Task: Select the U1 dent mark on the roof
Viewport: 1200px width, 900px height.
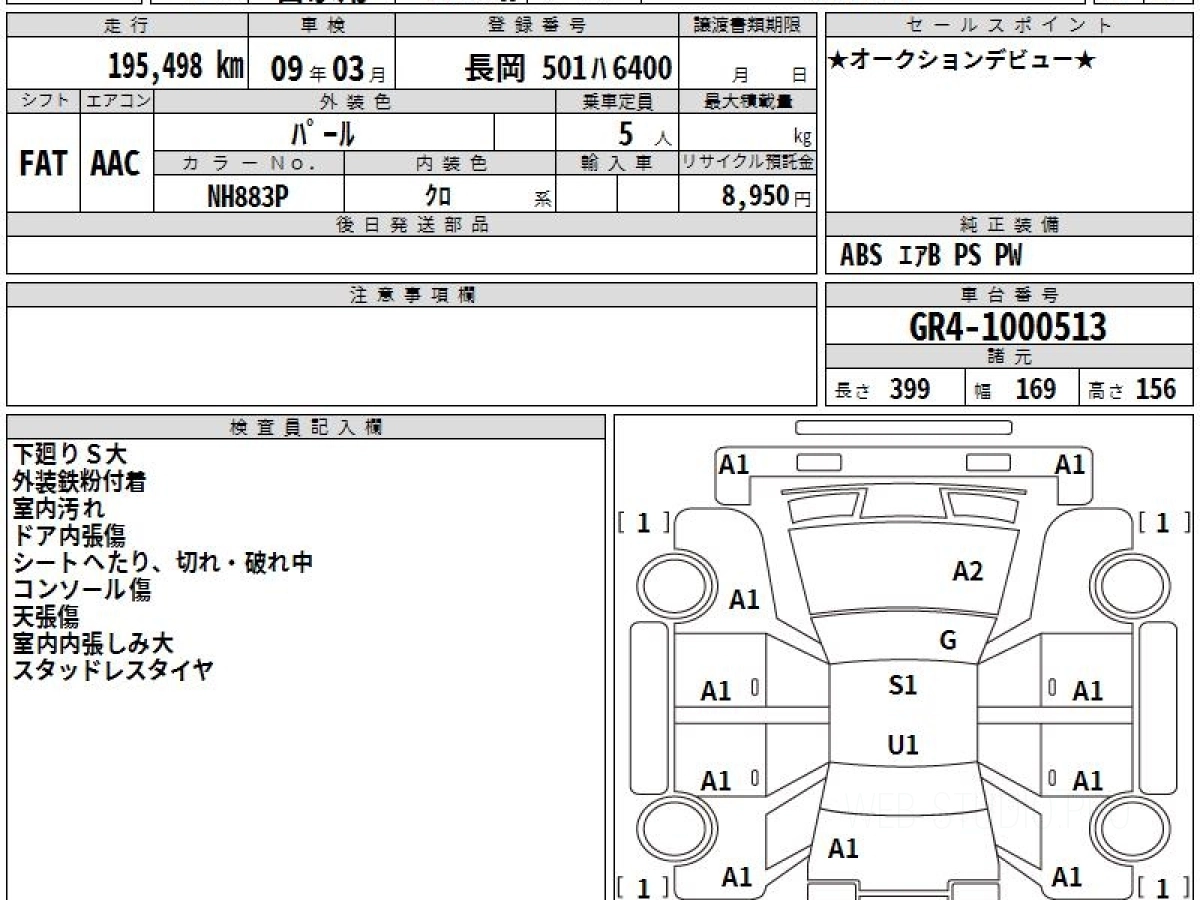Action: pyautogui.click(x=902, y=745)
